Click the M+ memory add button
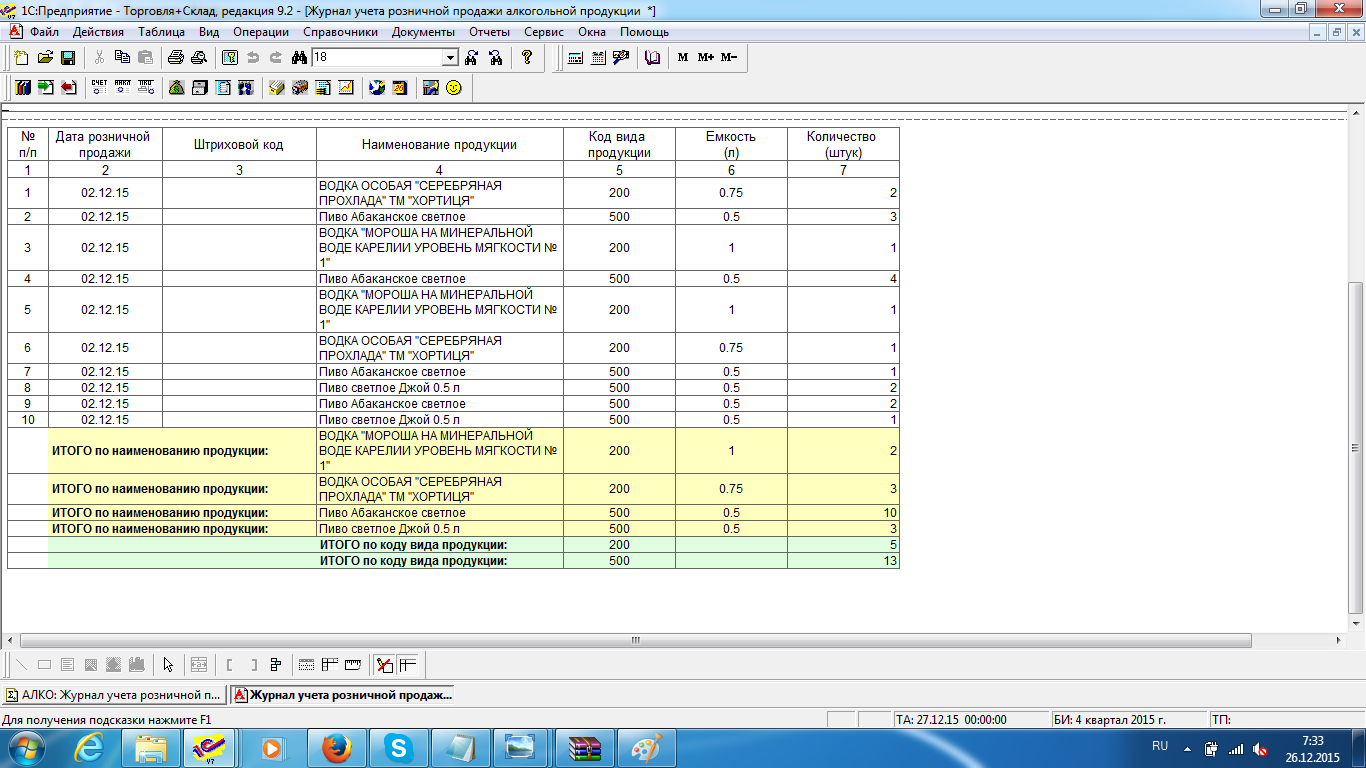 706,58
